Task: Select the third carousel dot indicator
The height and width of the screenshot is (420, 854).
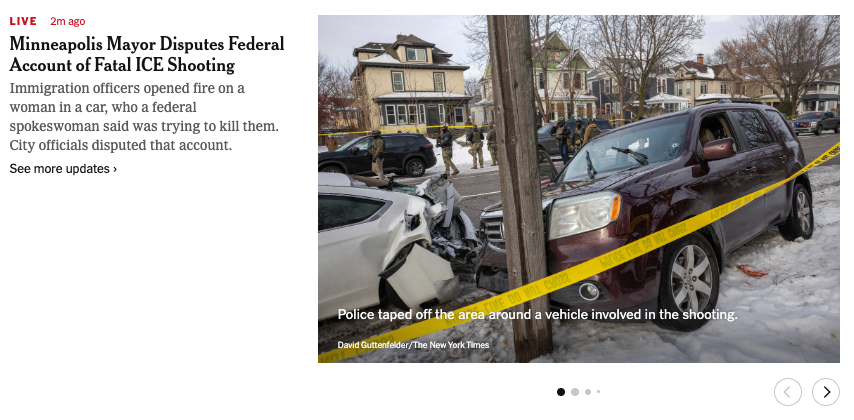Action: coord(588,392)
